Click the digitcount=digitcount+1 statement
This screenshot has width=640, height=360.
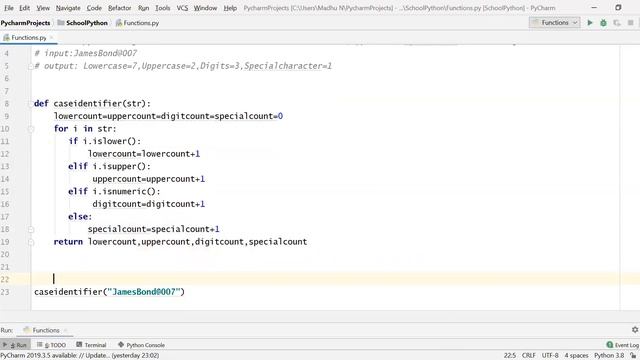pyautogui.click(x=149, y=204)
